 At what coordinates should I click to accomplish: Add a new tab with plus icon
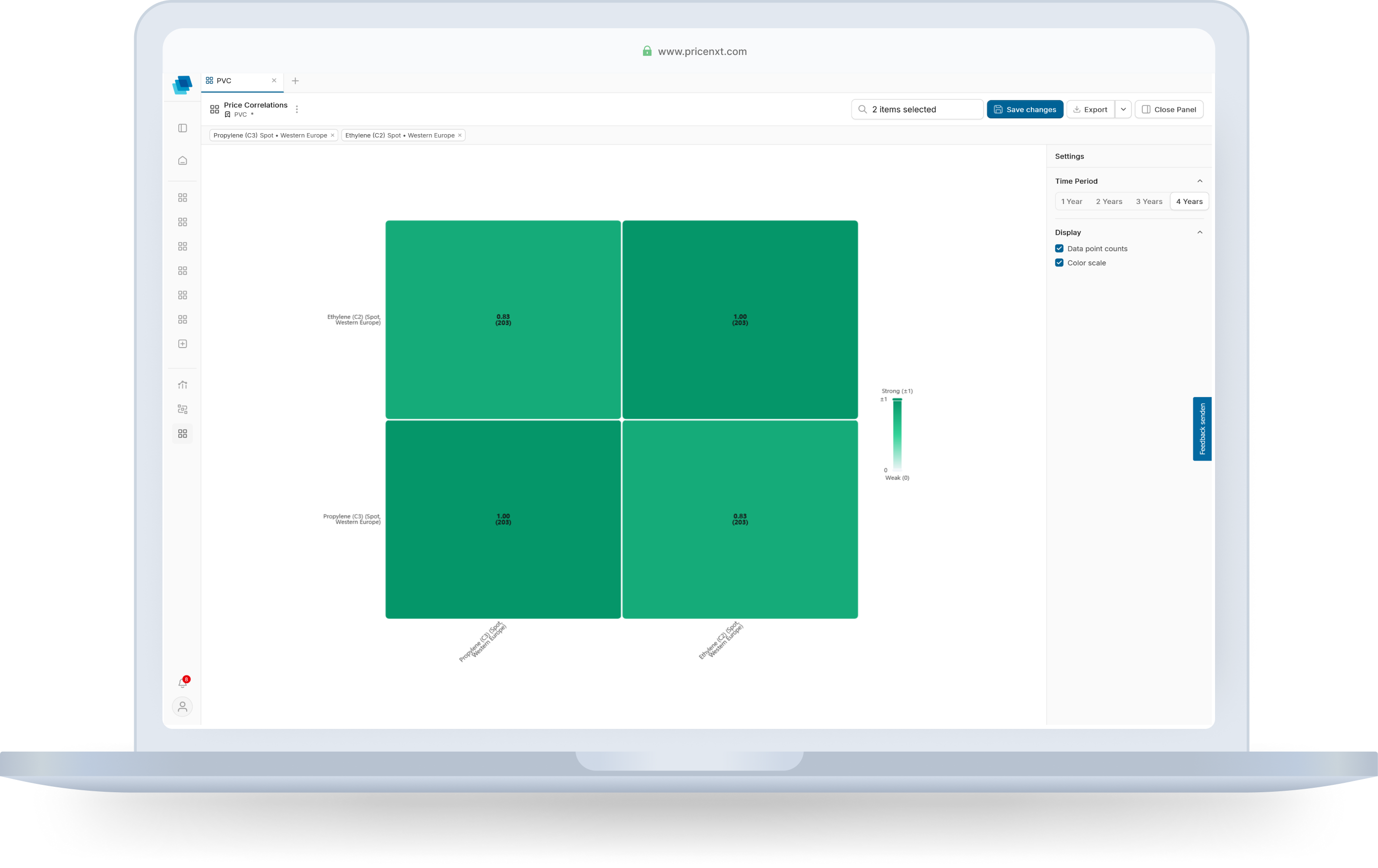pyautogui.click(x=295, y=81)
